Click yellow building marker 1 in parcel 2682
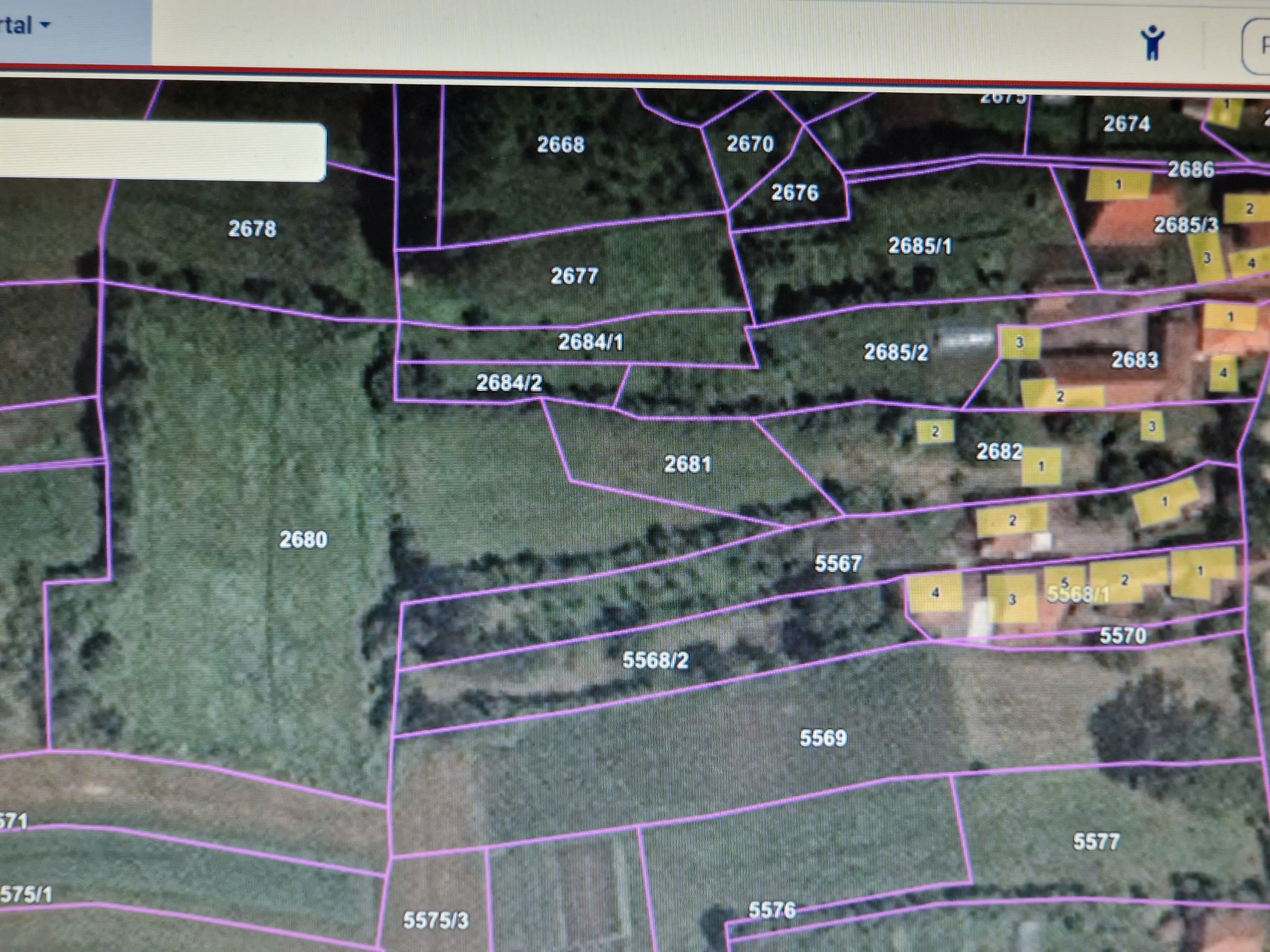1270x952 pixels. point(1041,466)
